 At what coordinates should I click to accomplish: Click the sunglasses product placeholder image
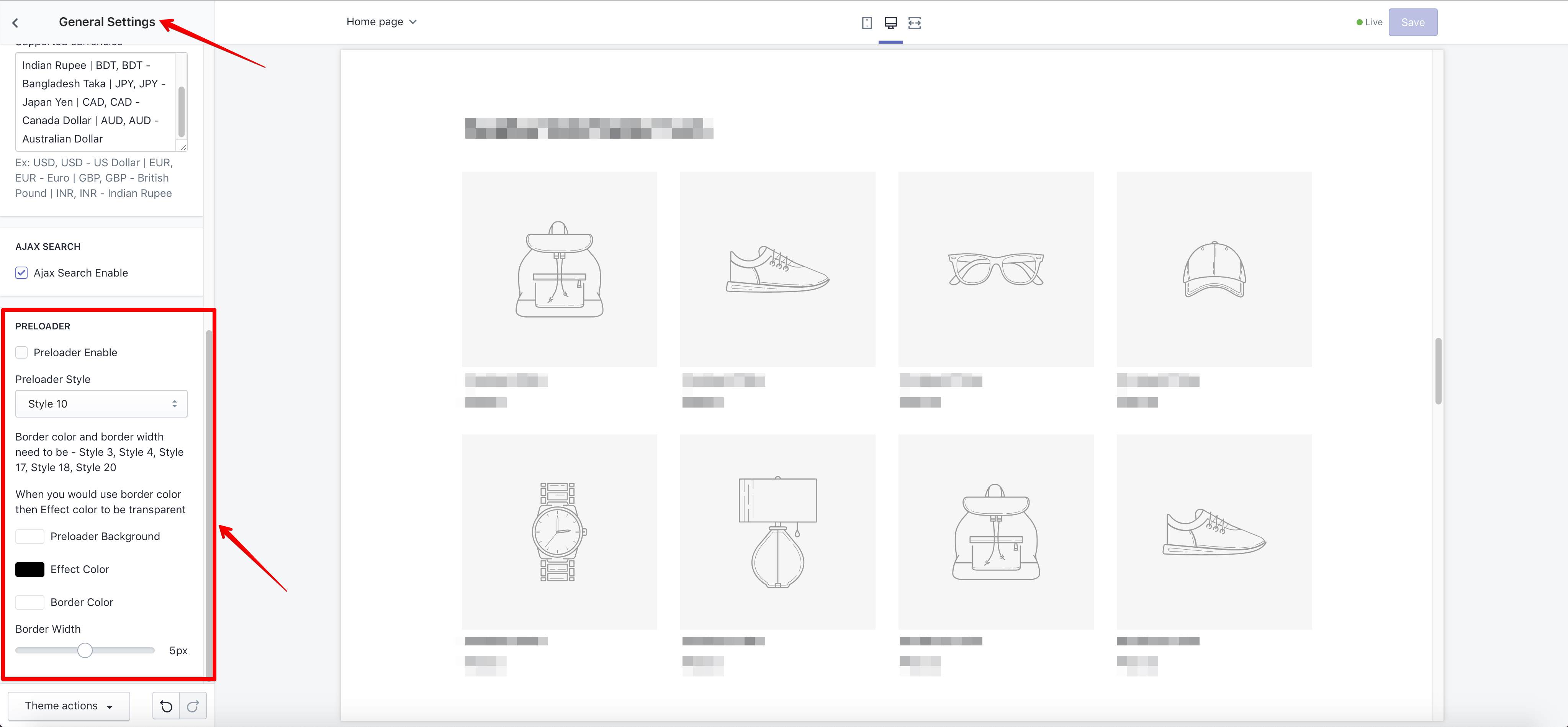coord(995,269)
